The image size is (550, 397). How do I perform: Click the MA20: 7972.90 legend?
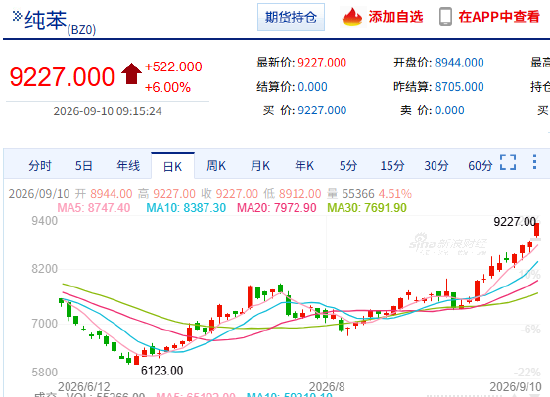coord(277,208)
